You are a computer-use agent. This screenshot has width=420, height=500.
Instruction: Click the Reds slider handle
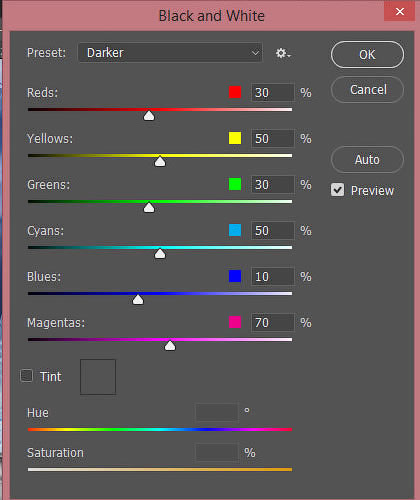tap(149, 116)
